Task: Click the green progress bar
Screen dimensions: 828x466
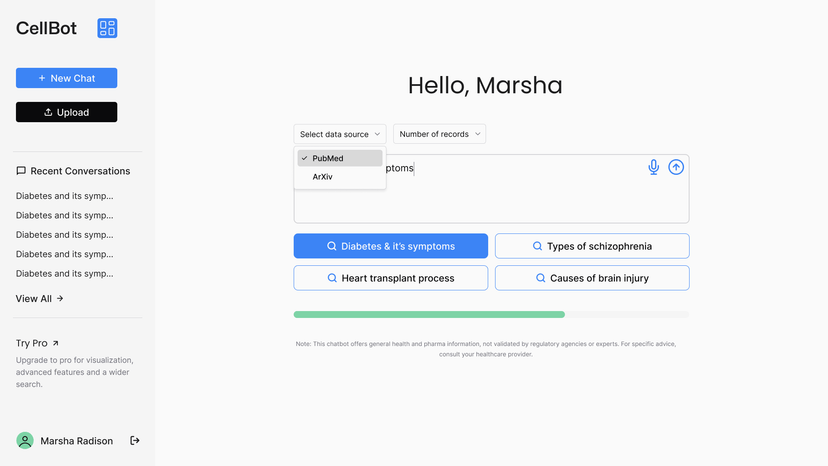Action: 429,314
